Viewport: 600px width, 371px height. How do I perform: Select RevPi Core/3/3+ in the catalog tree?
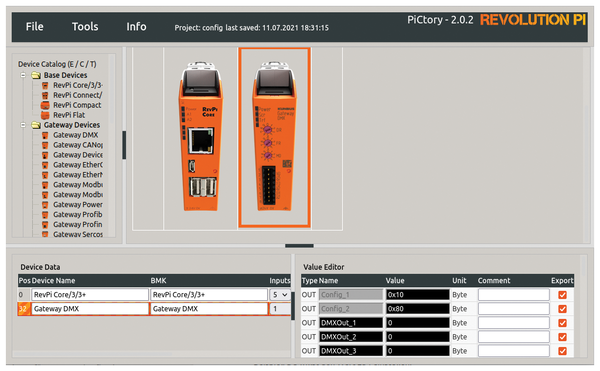click(x=78, y=85)
